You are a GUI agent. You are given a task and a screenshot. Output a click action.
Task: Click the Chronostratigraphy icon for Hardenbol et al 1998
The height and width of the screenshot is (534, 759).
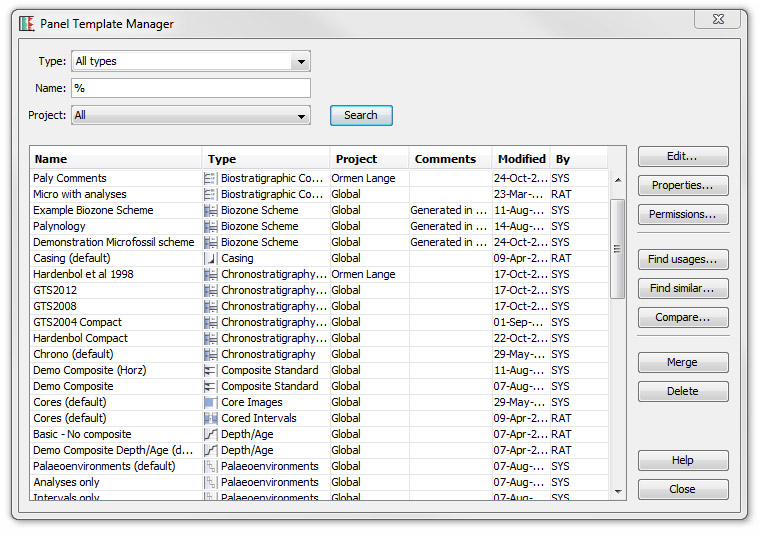pos(211,274)
